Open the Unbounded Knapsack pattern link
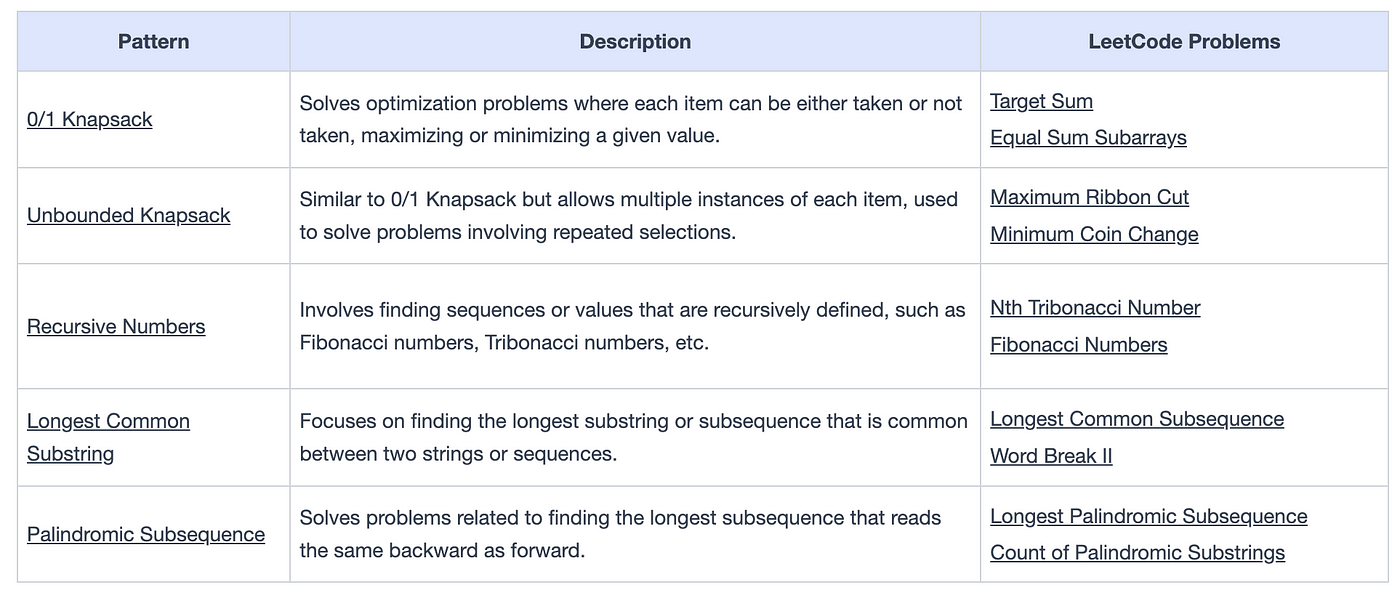 (128, 215)
